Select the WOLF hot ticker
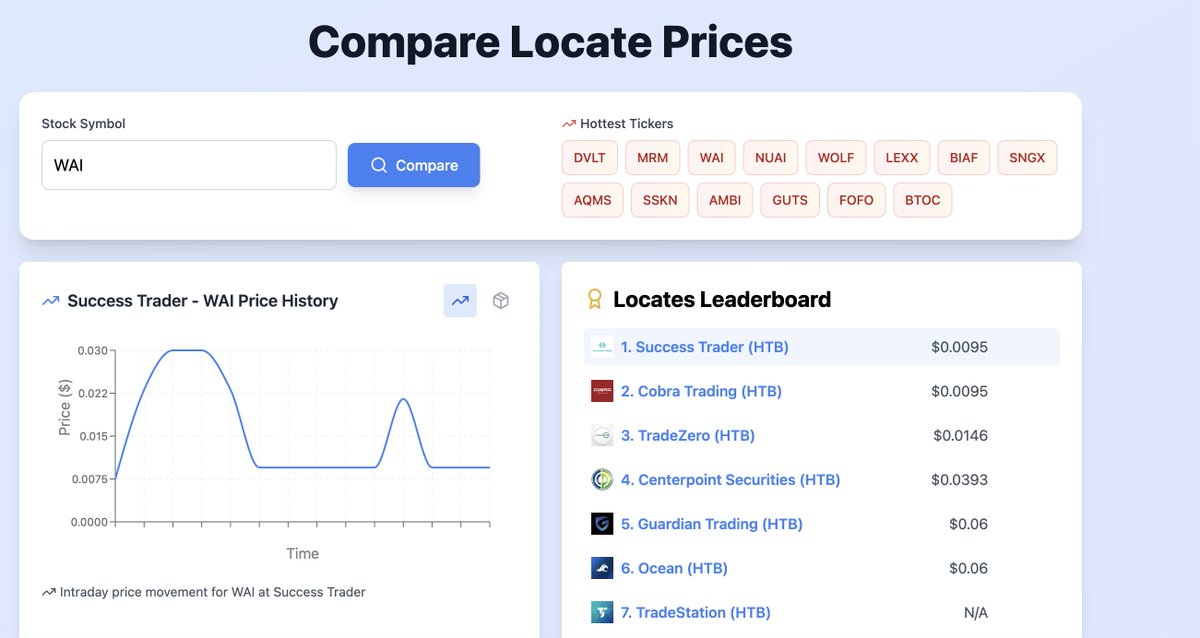1200x638 pixels. tap(836, 158)
